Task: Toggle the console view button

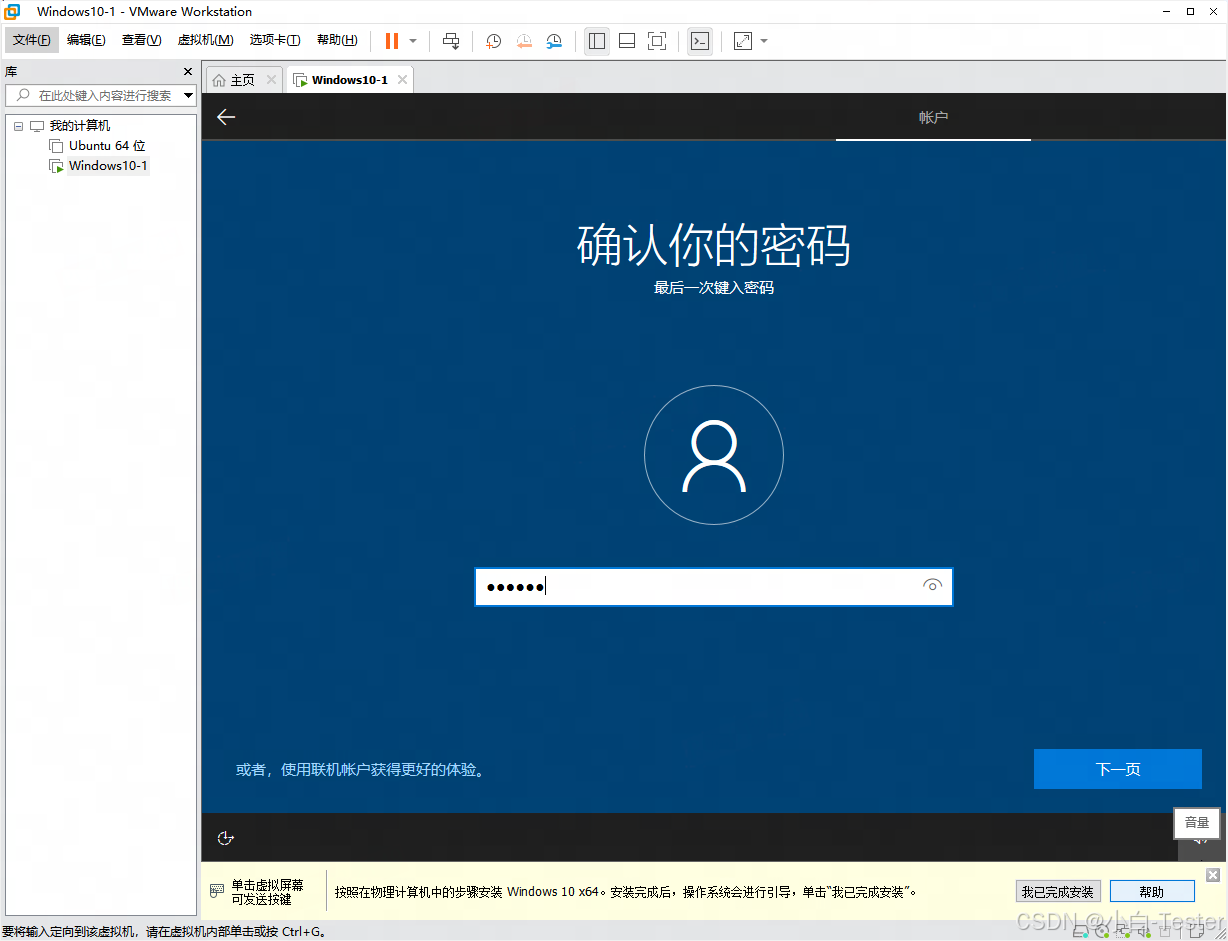Action: 700,41
